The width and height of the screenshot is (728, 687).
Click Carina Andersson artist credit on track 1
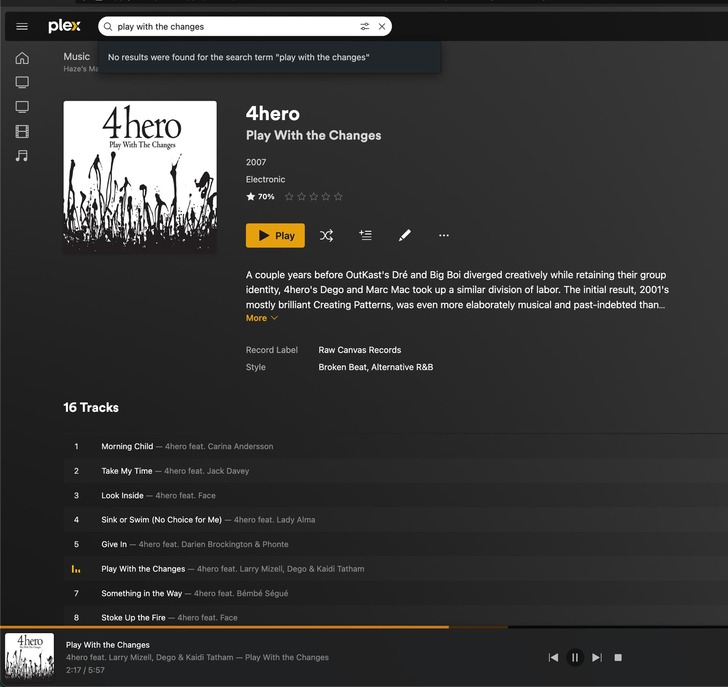pyautogui.click(x=240, y=446)
